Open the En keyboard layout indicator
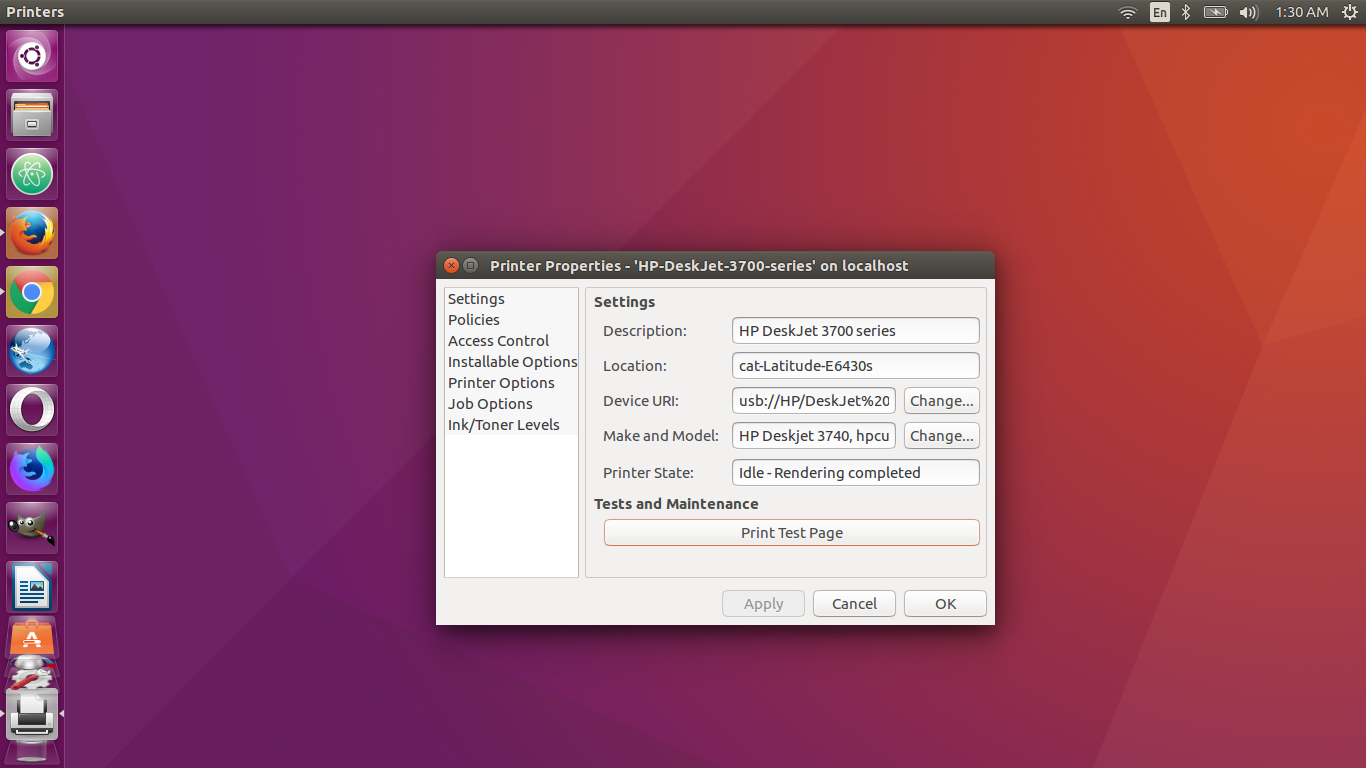 click(1160, 12)
